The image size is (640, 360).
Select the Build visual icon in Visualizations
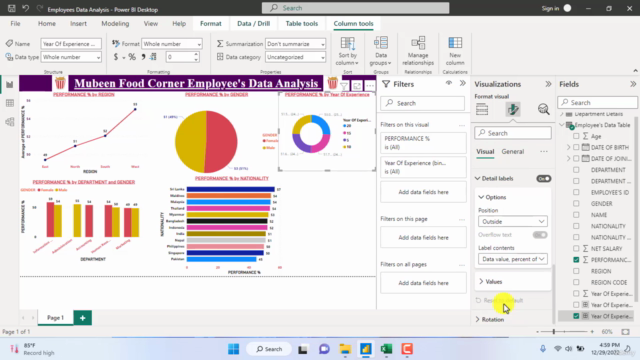tap(482, 109)
